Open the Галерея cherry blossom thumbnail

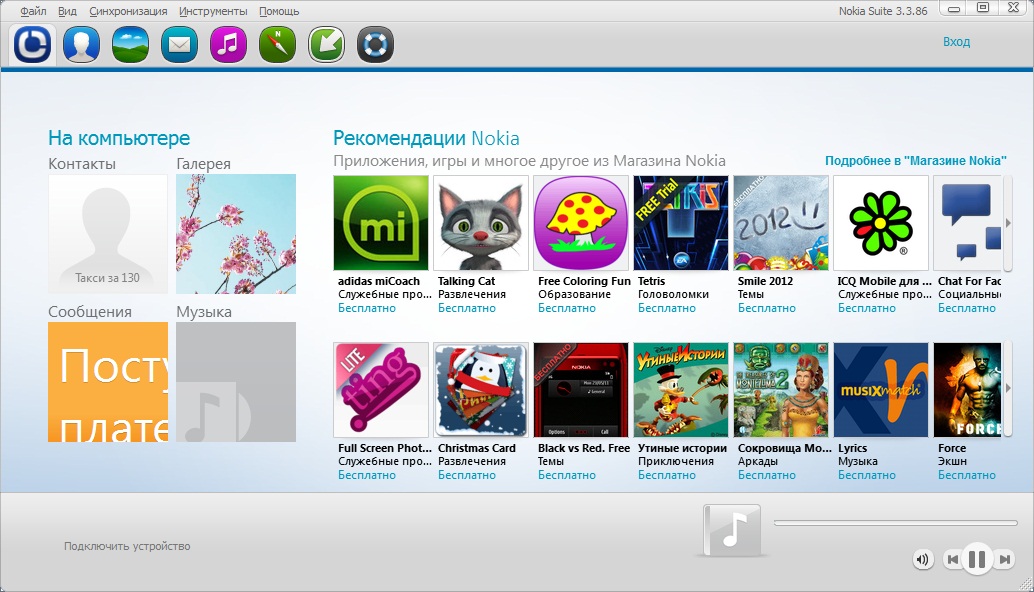point(236,234)
